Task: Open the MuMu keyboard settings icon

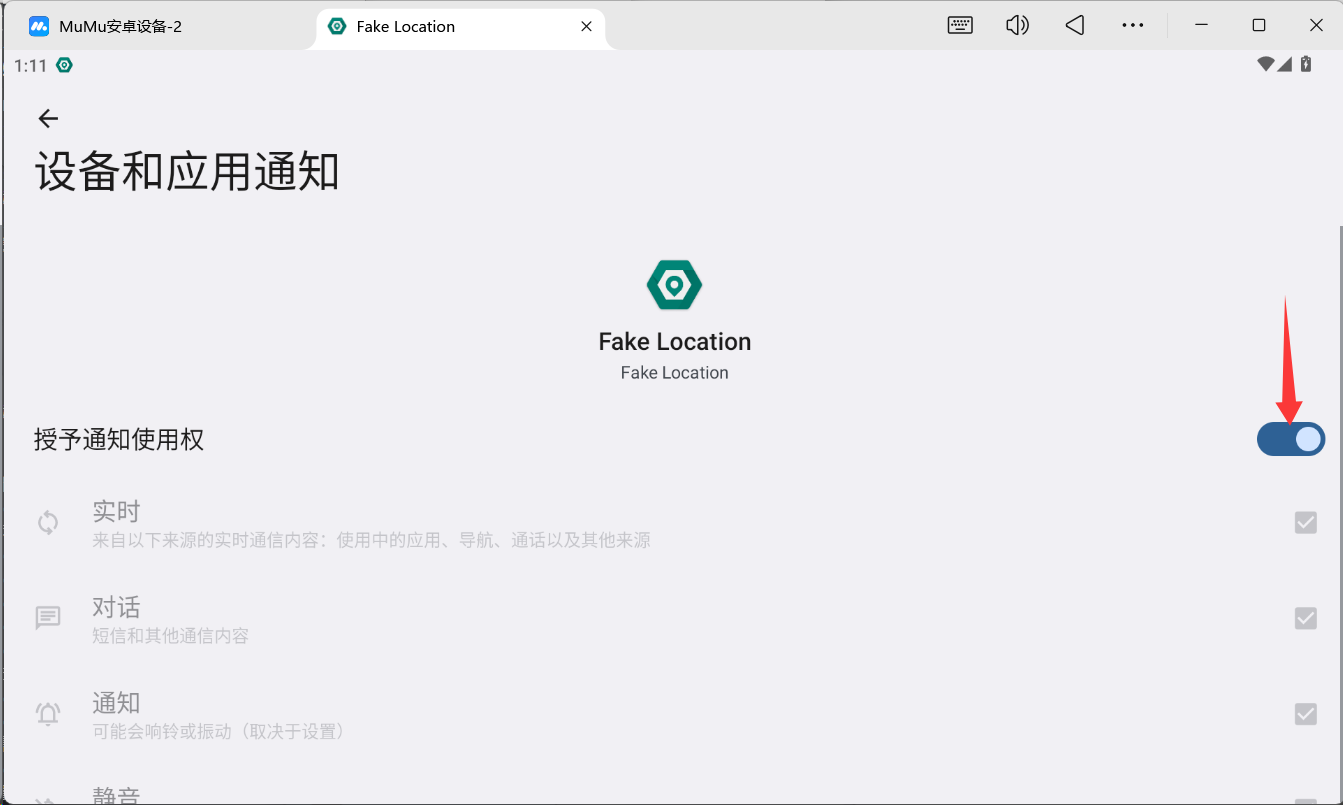Action: 960,26
